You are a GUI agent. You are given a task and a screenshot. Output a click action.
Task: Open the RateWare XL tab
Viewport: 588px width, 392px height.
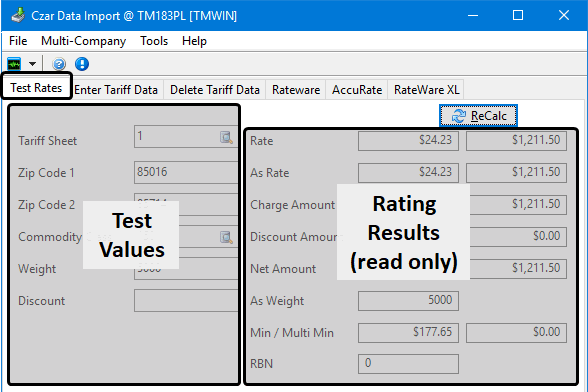(x=426, y=90)
